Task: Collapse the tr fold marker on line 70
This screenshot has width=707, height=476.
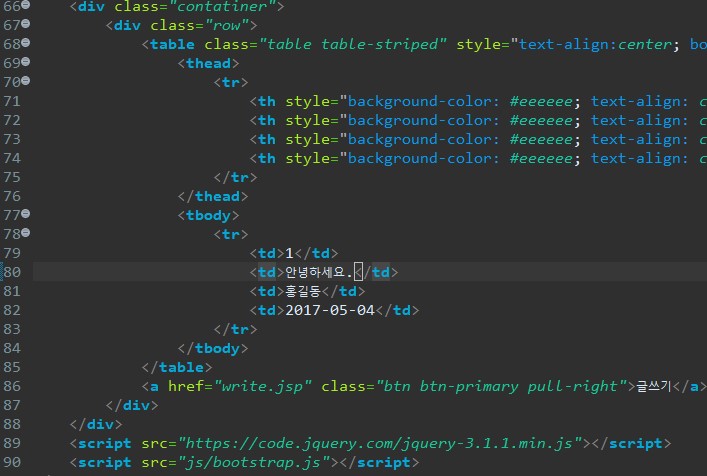Action: (x=26, y=81)
